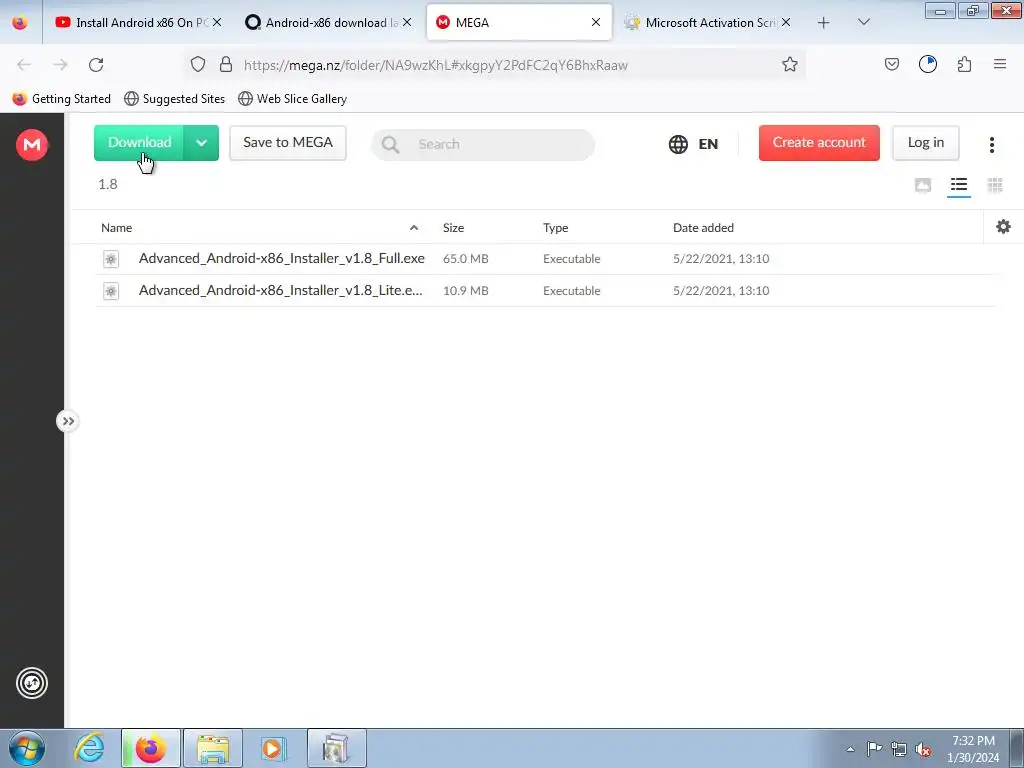Click the 1.8 folder breadcrumb
The image size is (1024, 768).
pos(108,185)
